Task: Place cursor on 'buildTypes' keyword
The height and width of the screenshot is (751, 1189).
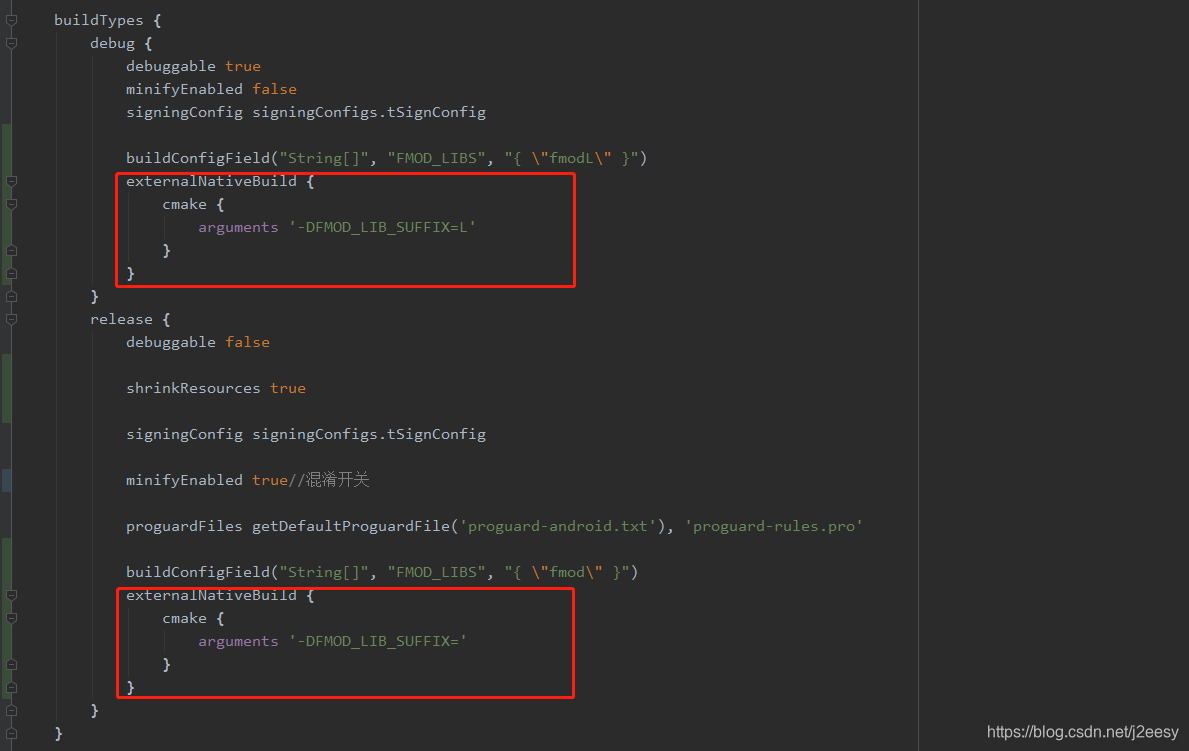Action: (99, 20)
